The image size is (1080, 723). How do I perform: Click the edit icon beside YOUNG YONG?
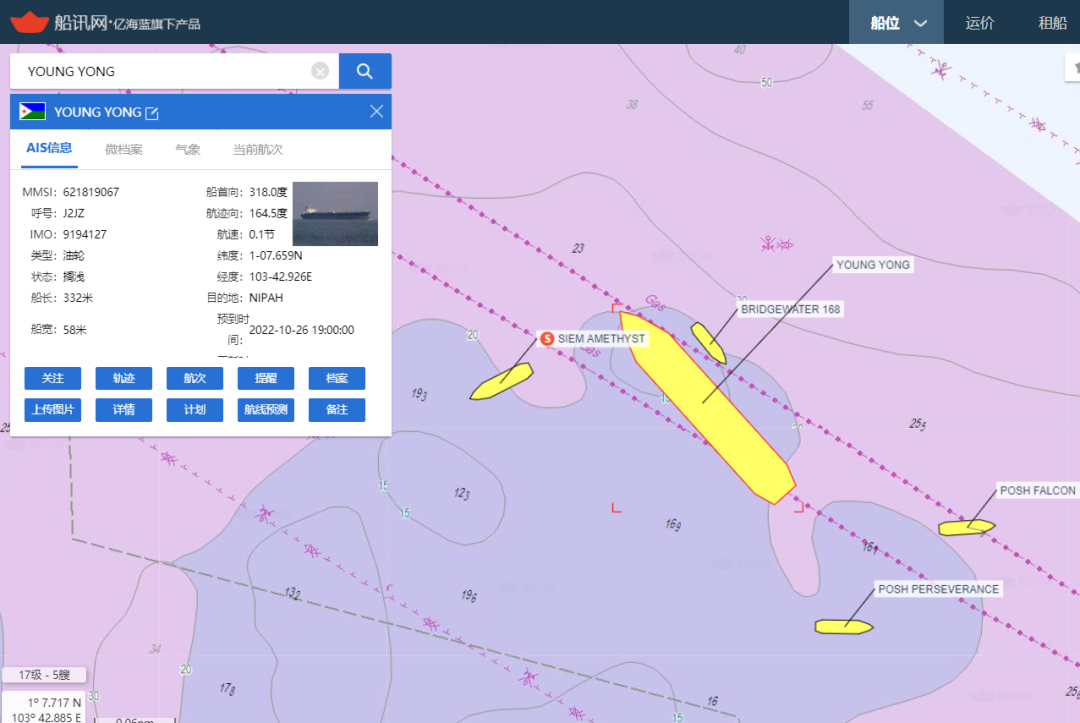[152, 113]
